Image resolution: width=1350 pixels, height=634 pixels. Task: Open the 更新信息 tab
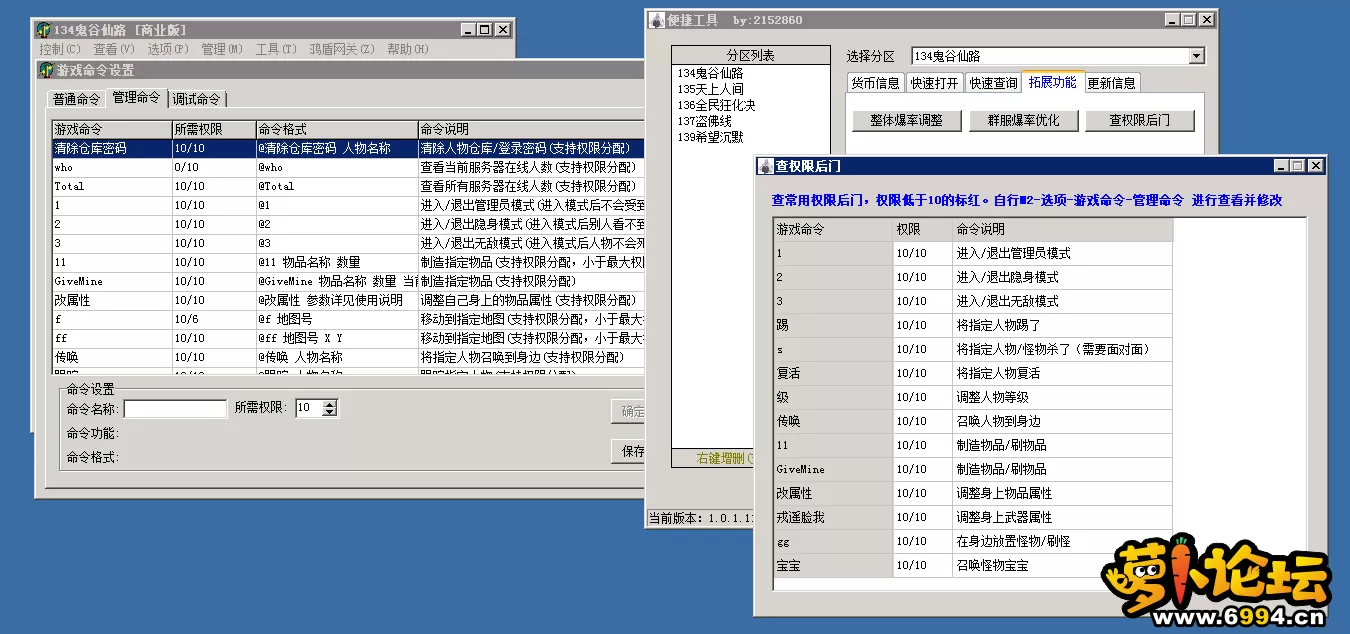[x=1111, y=83]
